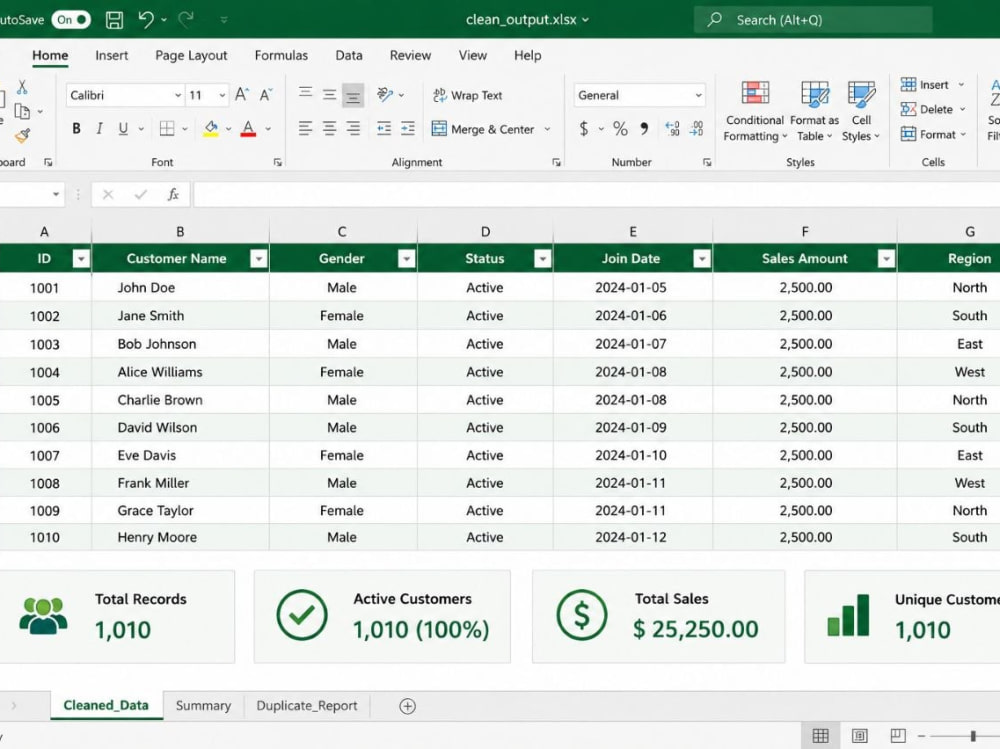Viewport: 1000px width, 749px height.
Task: Switch to Page Break Preview view
Action: point(897,736)
